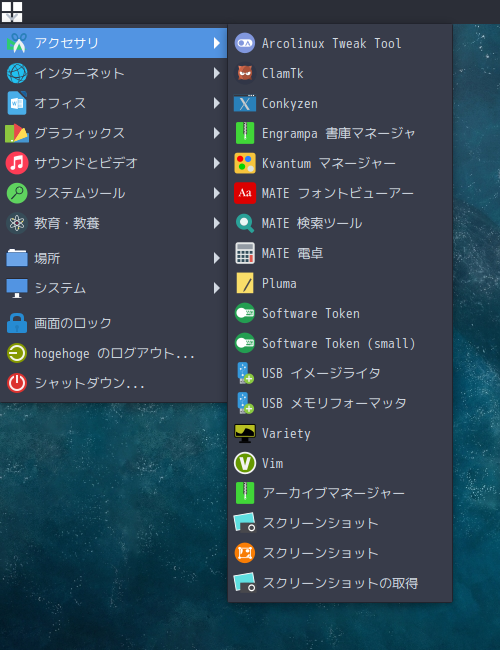Expand グラフィックス submenu arrow
The height and width of the screenshot is (650, 500).
point(216,133)
